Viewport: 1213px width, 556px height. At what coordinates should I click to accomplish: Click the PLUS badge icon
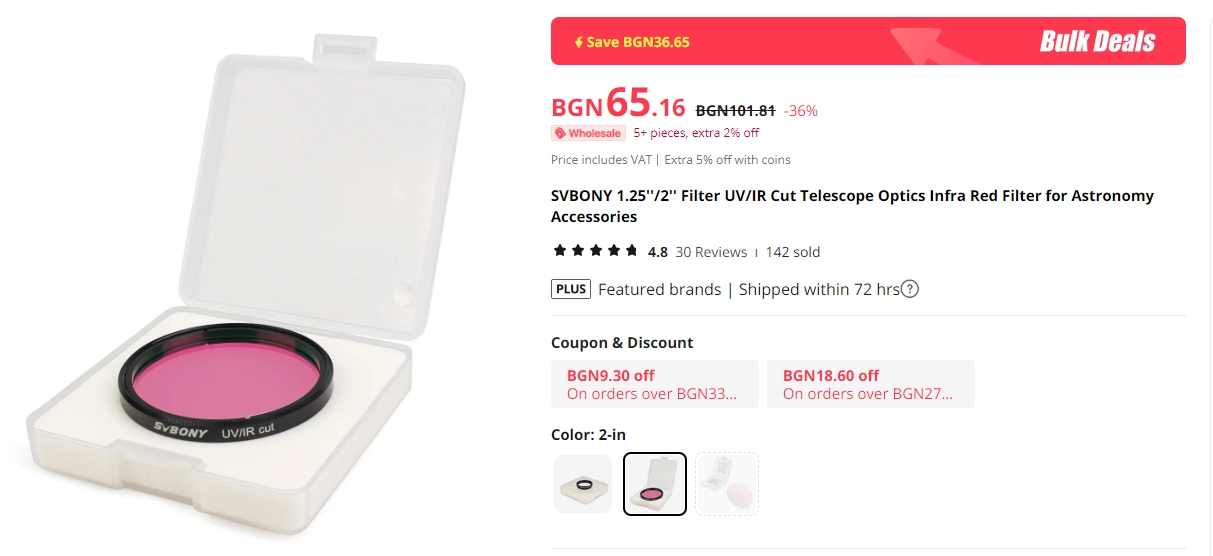pyautogui.click(x=571, y=289)
